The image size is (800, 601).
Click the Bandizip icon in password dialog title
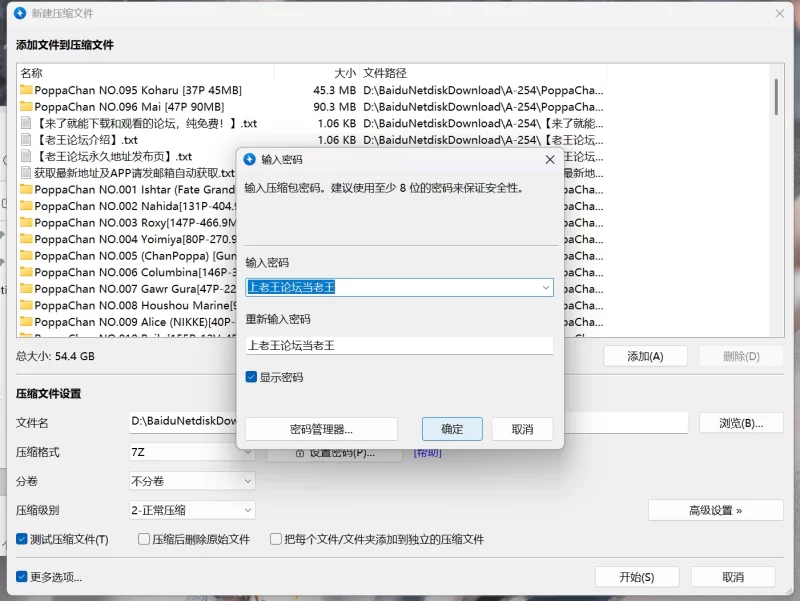(250, 159)
